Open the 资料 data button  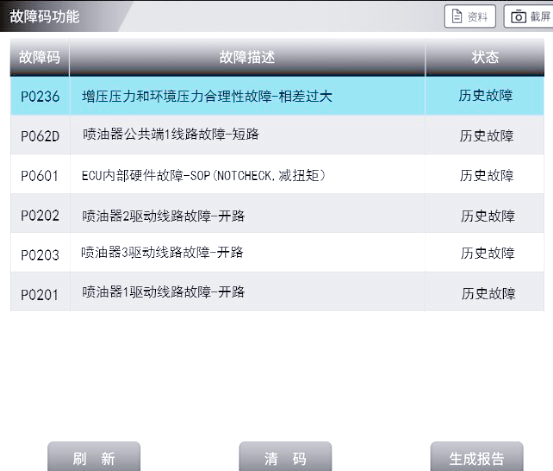coord(470,16)
